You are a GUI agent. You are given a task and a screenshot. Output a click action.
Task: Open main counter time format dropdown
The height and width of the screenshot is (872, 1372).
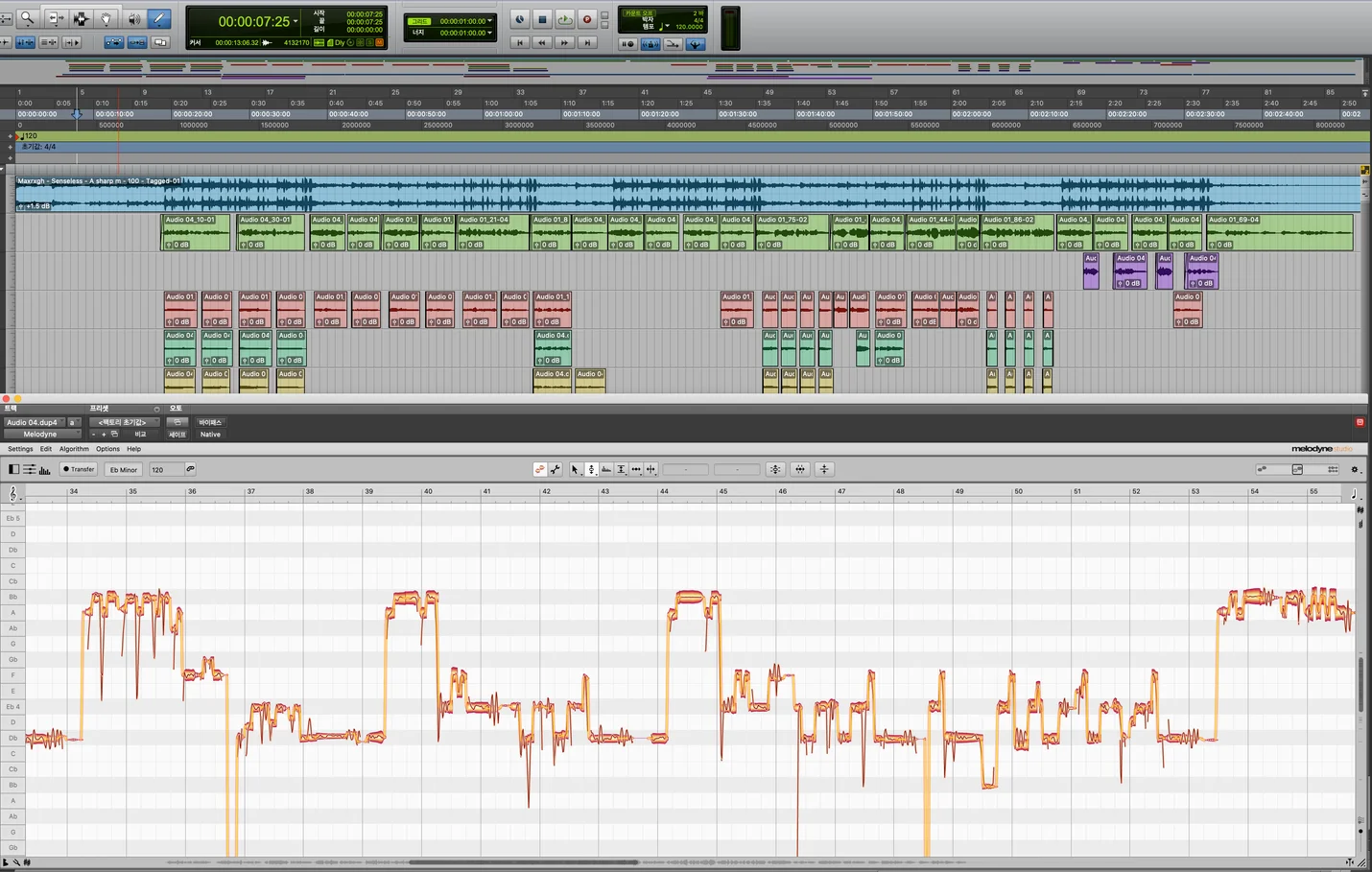(x=296, y=21)
